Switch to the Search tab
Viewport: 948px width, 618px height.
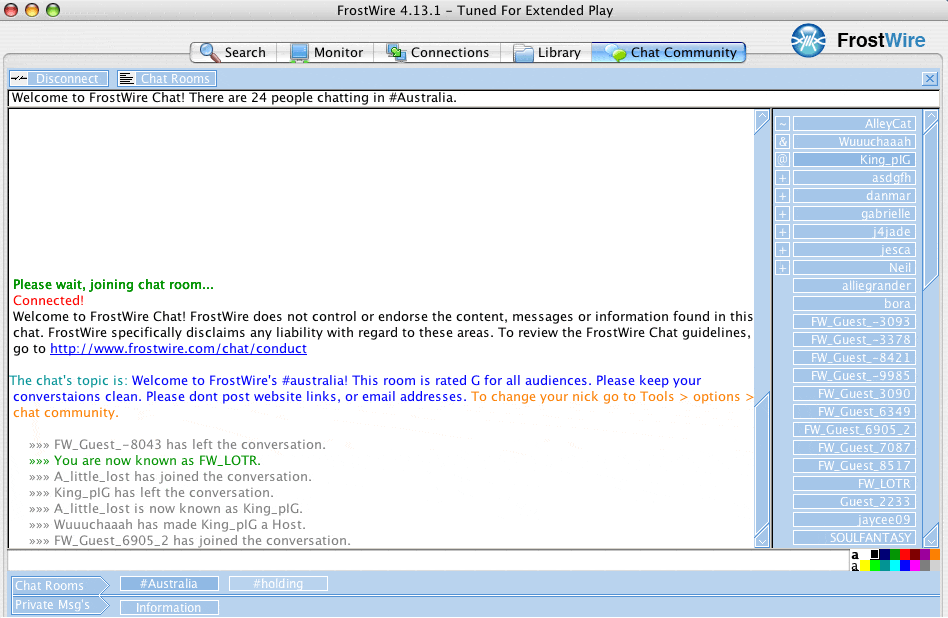tap(232, 52)
